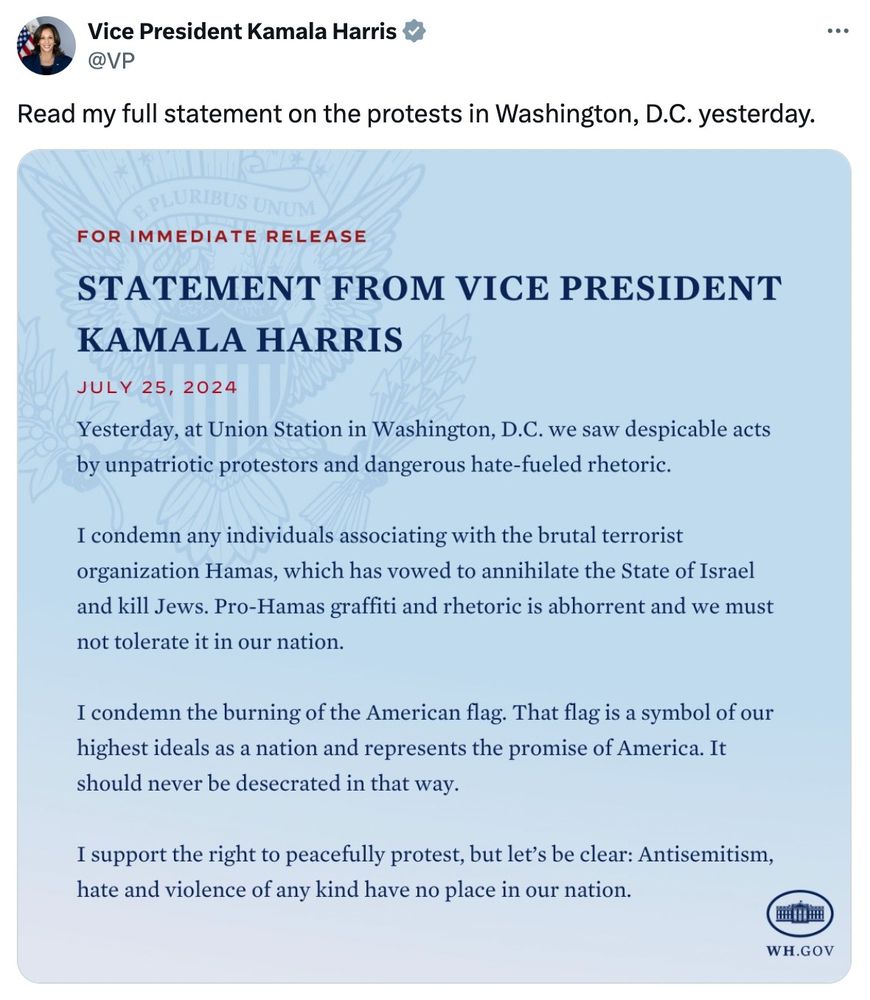Click the paragraph condemning Hamas associations

click(425, 588)
